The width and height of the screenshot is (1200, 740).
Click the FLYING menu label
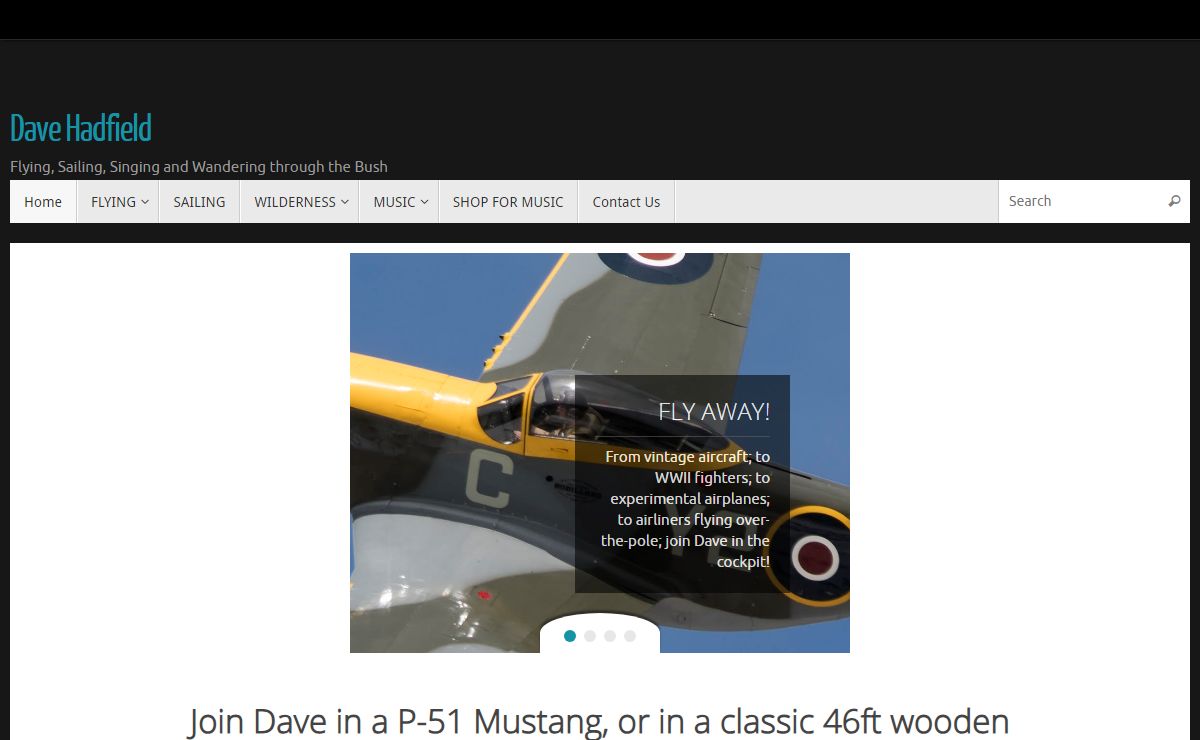(x=113, y=202)
